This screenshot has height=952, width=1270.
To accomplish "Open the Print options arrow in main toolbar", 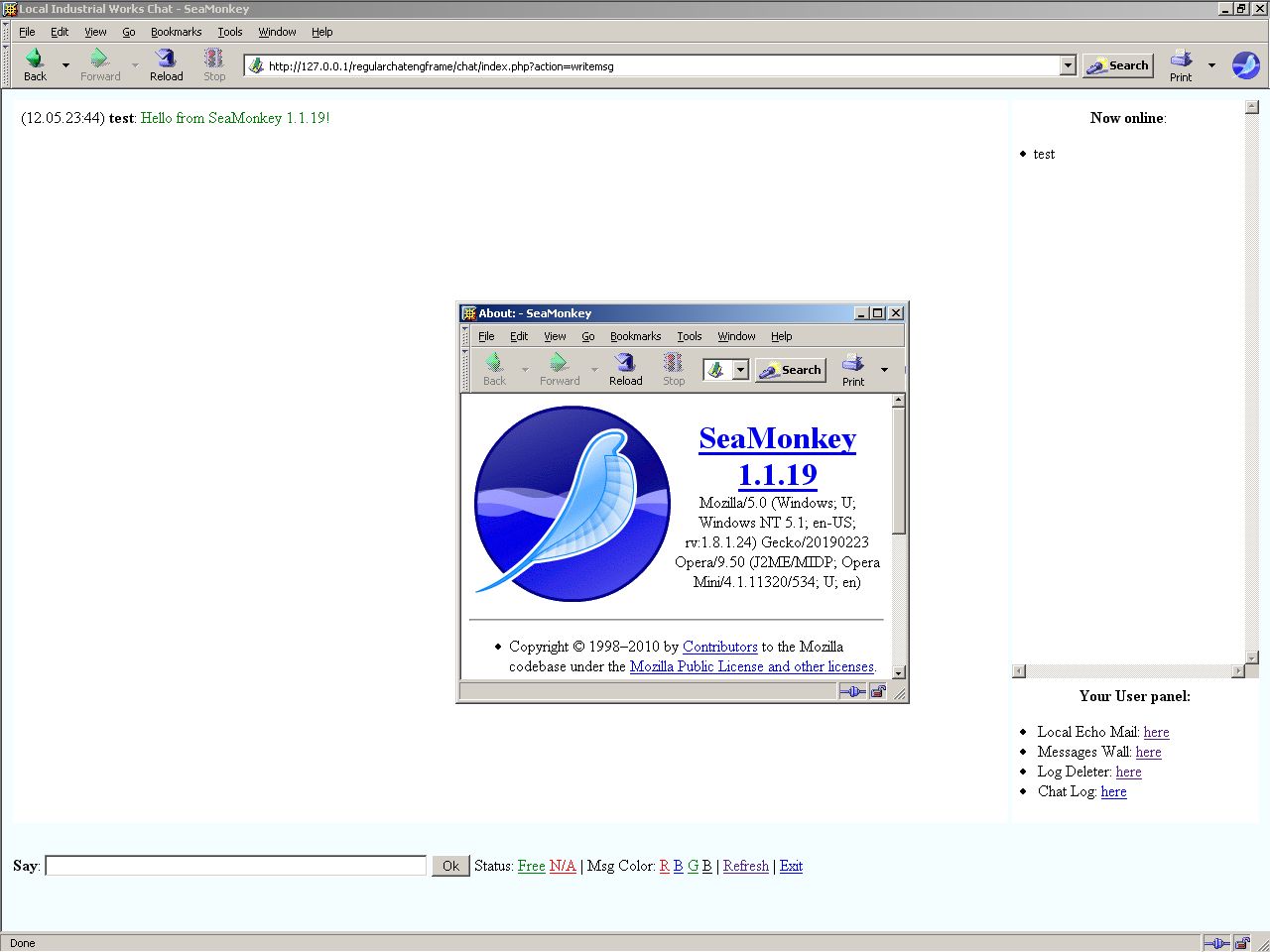I will click(x=1211, y=65).
